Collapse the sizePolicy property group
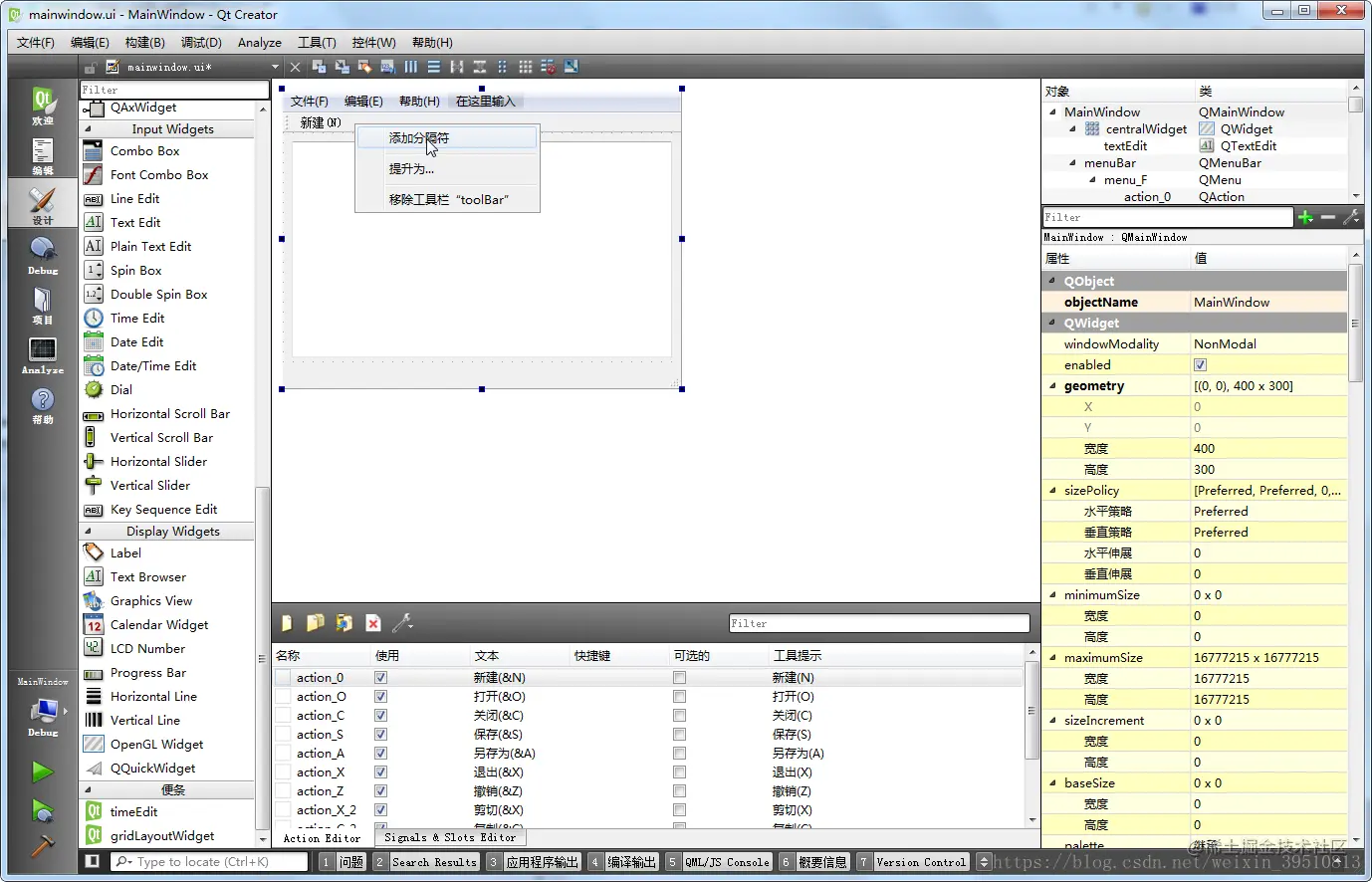This screenshot has height=882, width=1372. (1053, 491)
